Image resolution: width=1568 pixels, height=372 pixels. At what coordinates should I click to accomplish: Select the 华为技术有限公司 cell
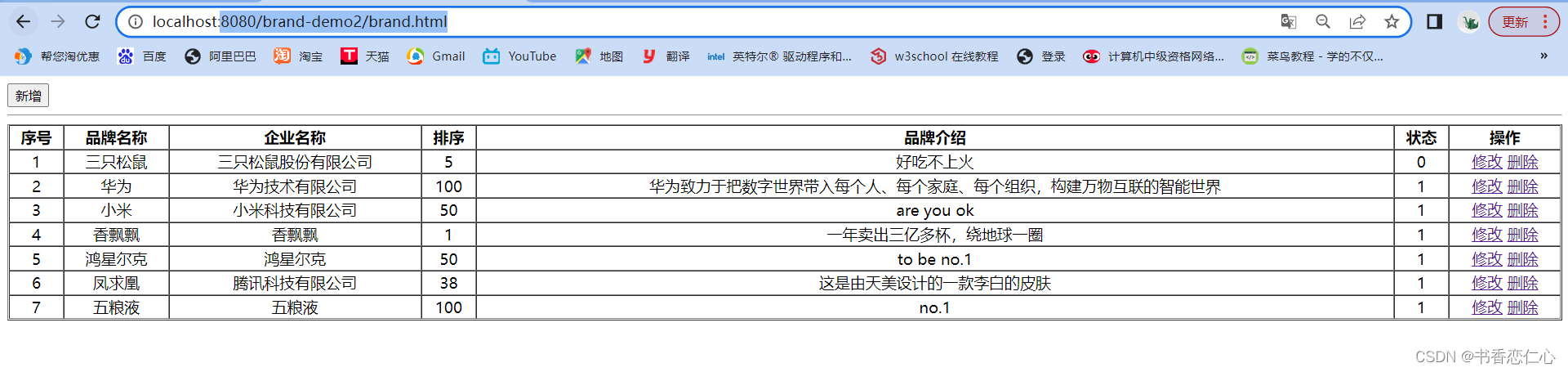point(295,186)
